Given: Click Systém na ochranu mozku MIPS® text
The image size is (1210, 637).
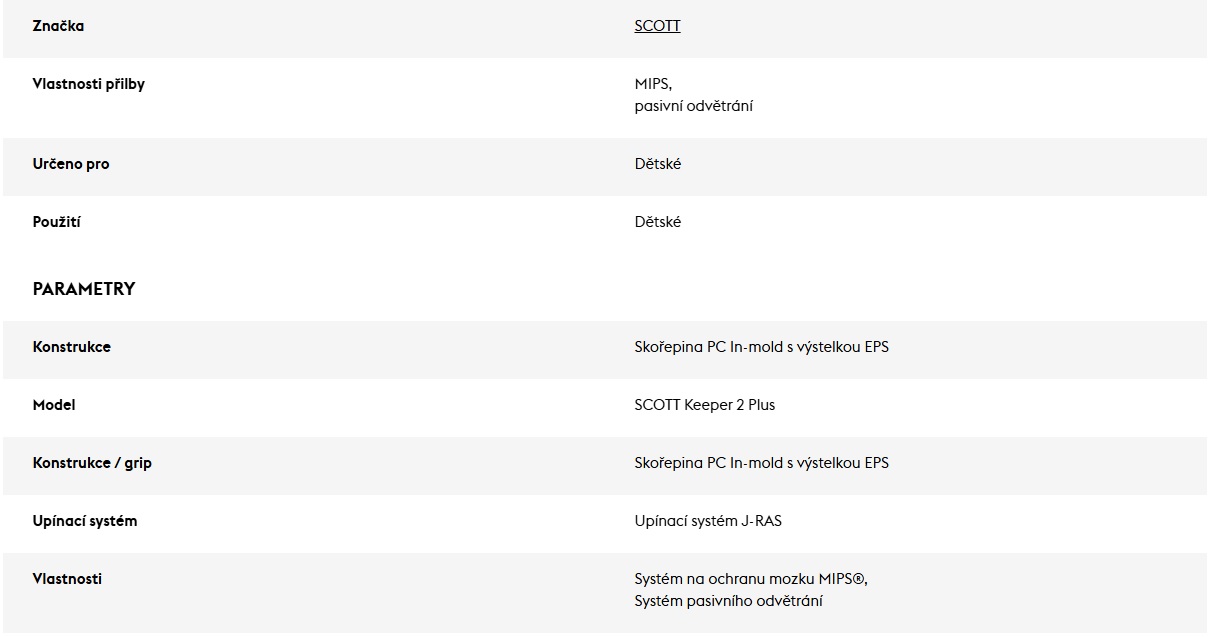Looking at the screenshot, I should coord(750,579).
